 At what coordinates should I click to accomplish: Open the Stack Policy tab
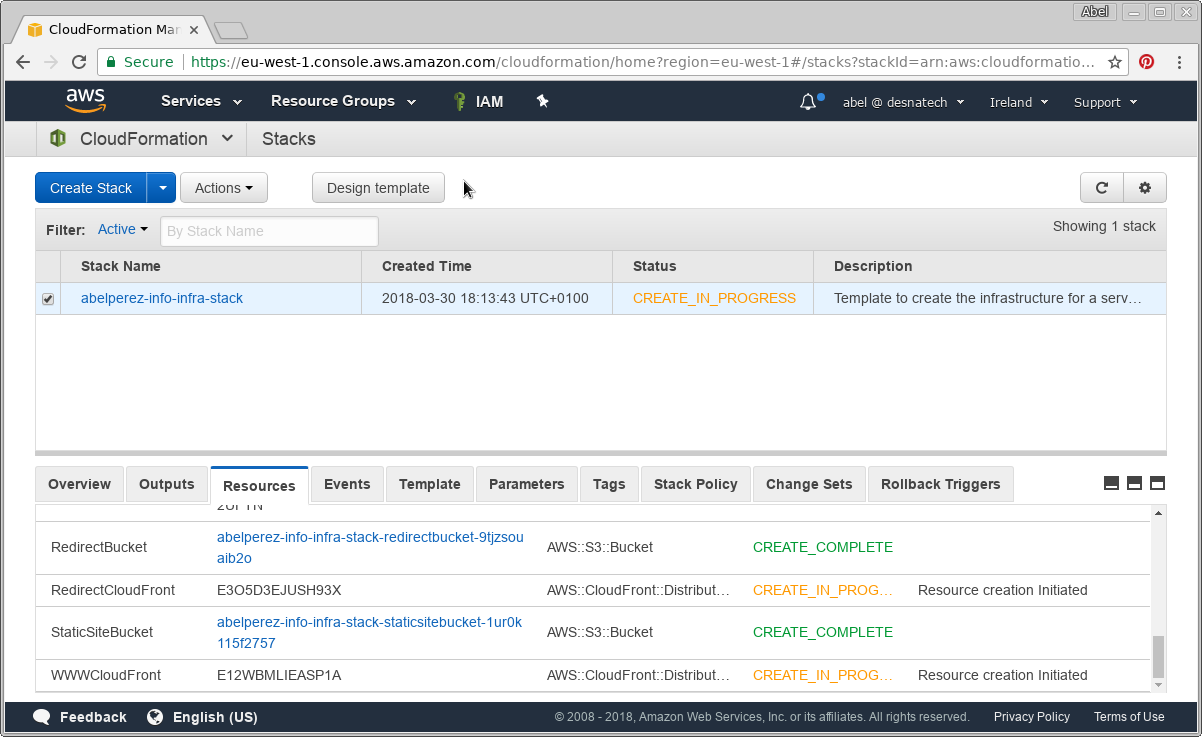point(696,484)
